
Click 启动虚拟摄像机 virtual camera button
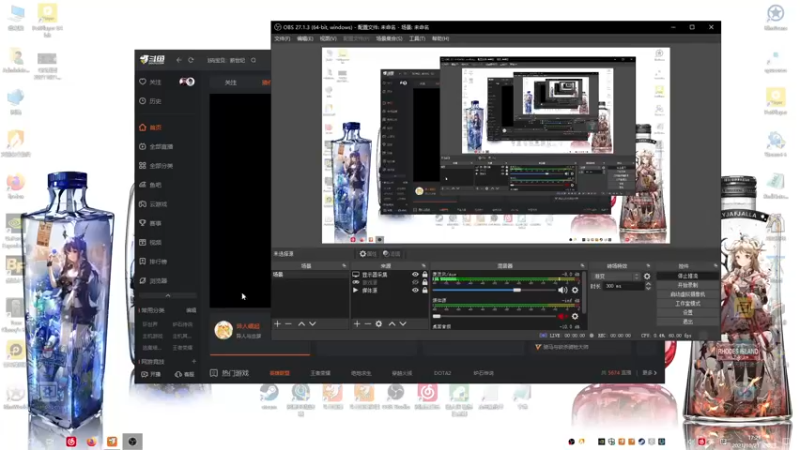coord(687,294)
